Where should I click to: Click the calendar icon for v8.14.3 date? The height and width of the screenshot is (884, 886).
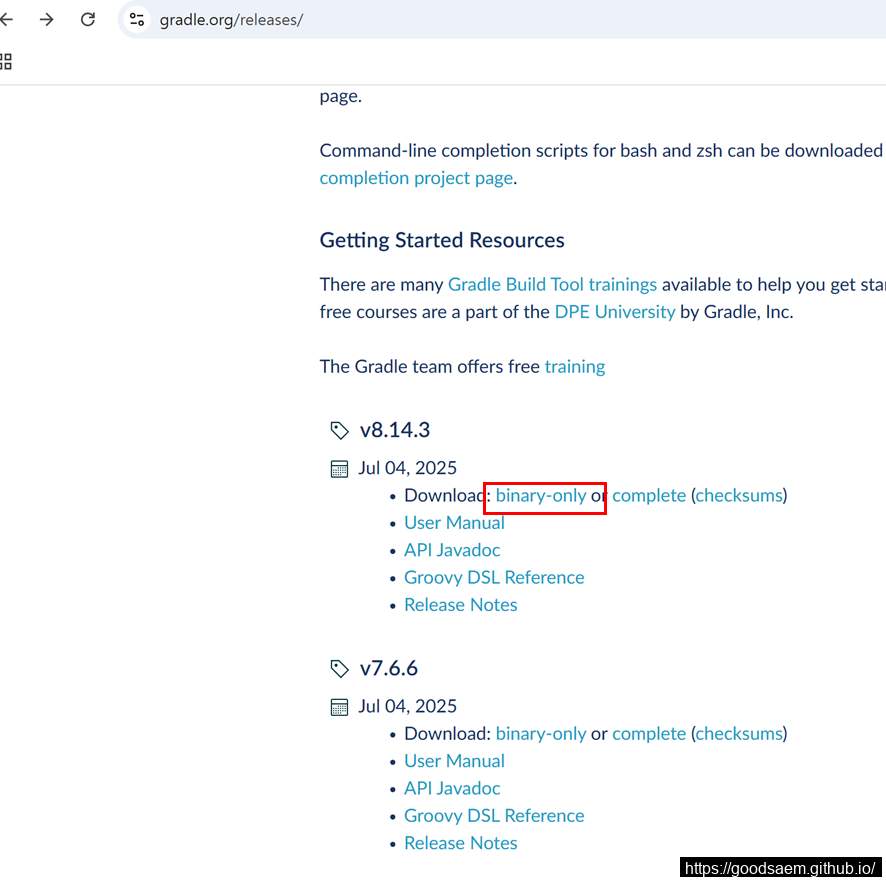click(339, 469)
